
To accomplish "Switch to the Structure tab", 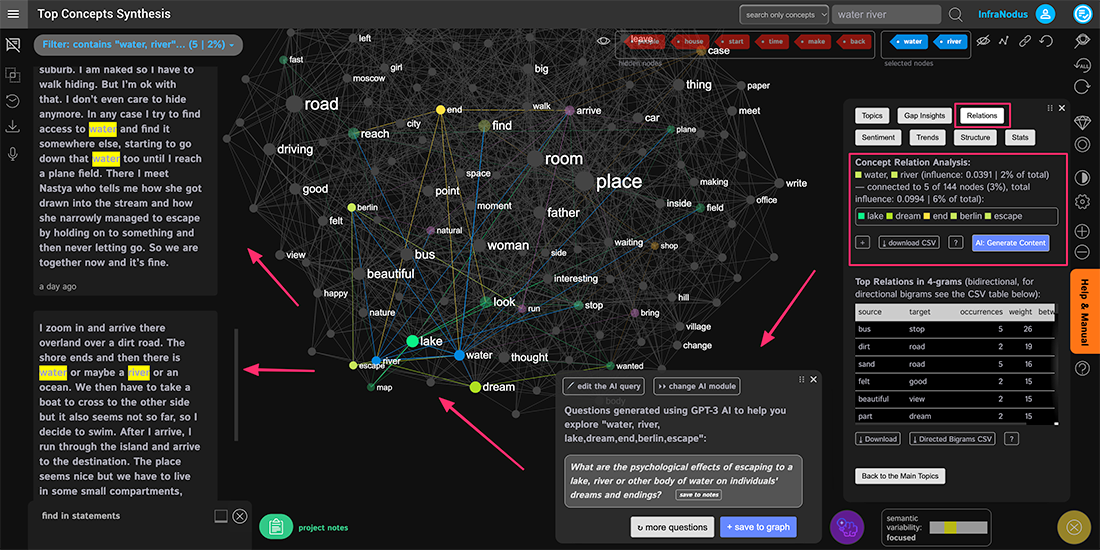I will (975, 138).
